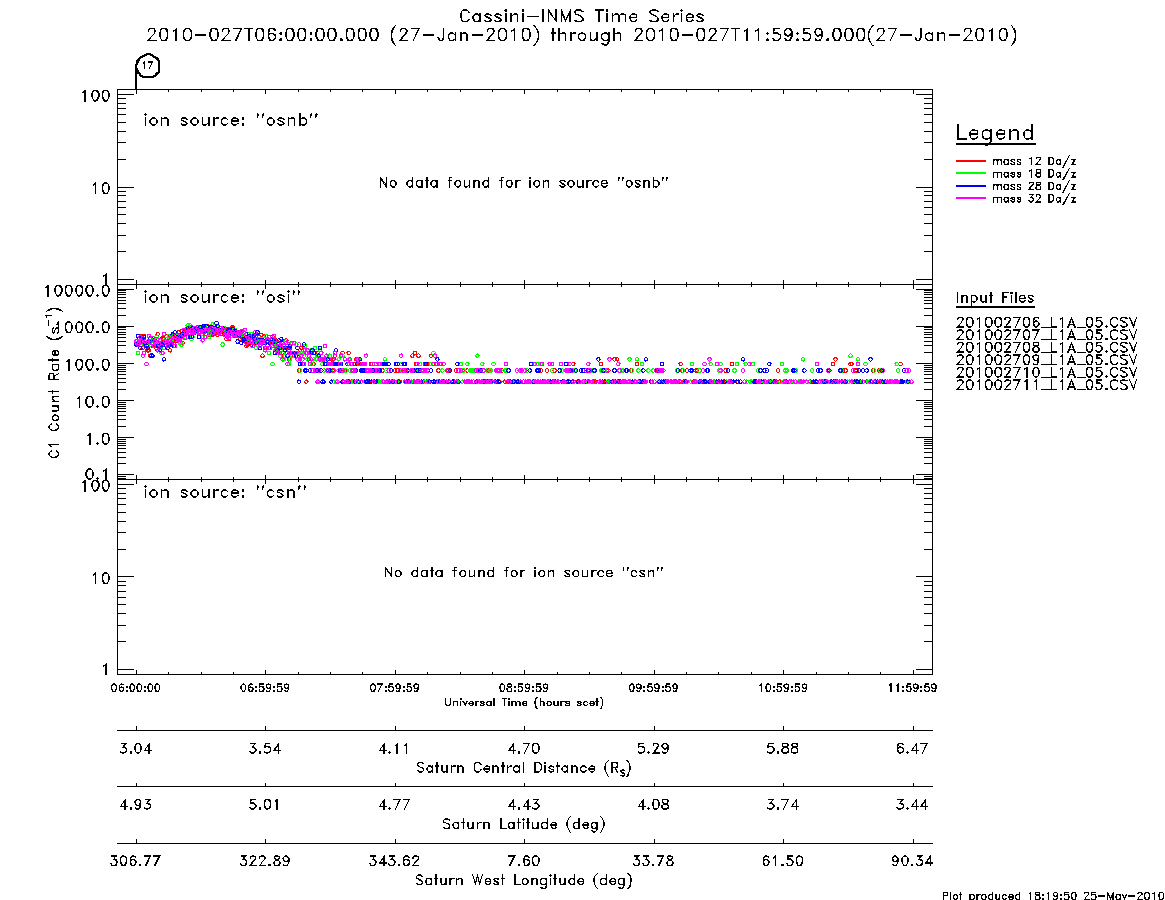Viewport: 1165px width, 900px height.
Task: Click the 90.34 west longitude value
Action: tap(912, 861)
